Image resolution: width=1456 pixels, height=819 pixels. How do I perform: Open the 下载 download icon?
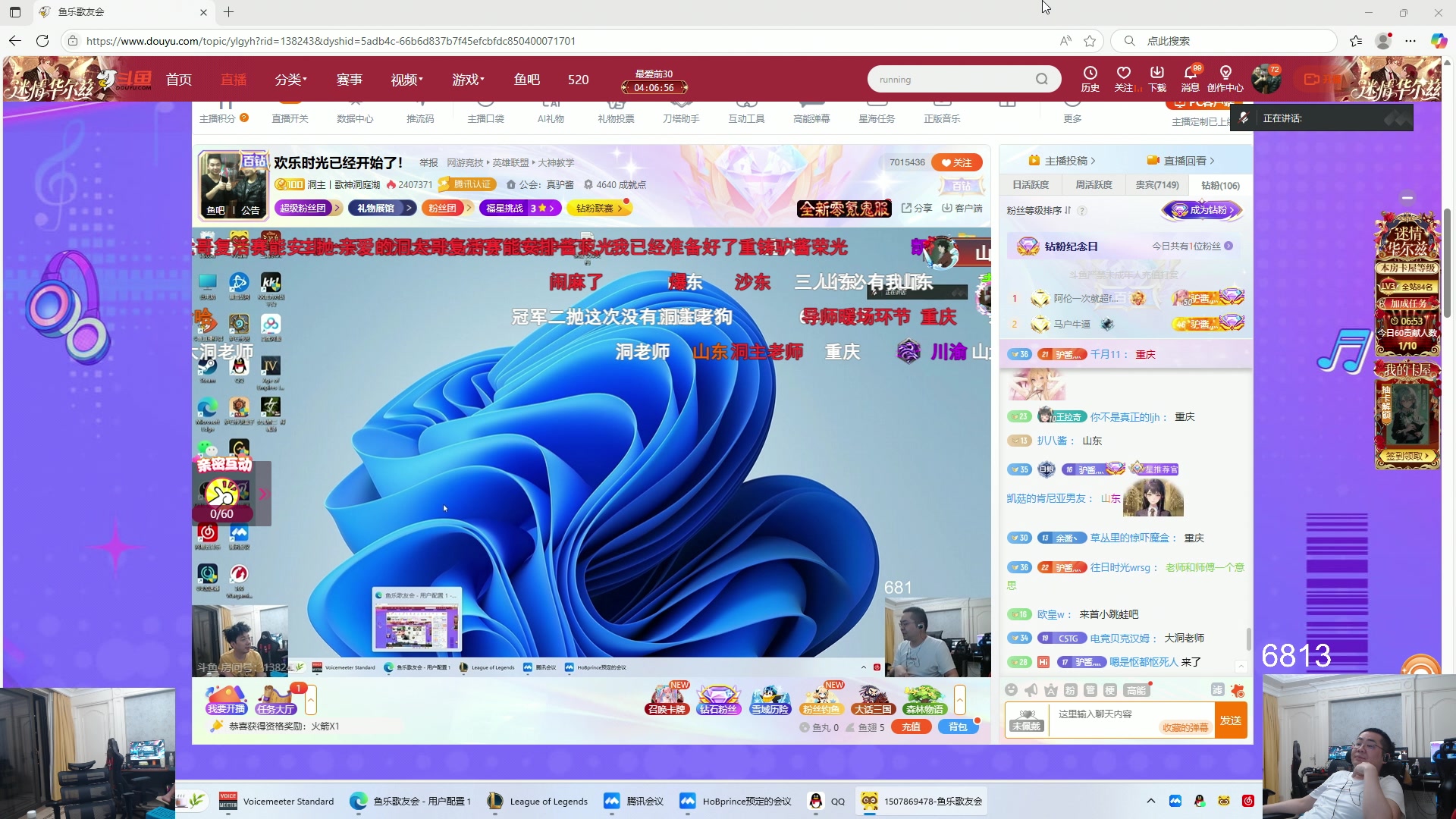[1156, 79]
